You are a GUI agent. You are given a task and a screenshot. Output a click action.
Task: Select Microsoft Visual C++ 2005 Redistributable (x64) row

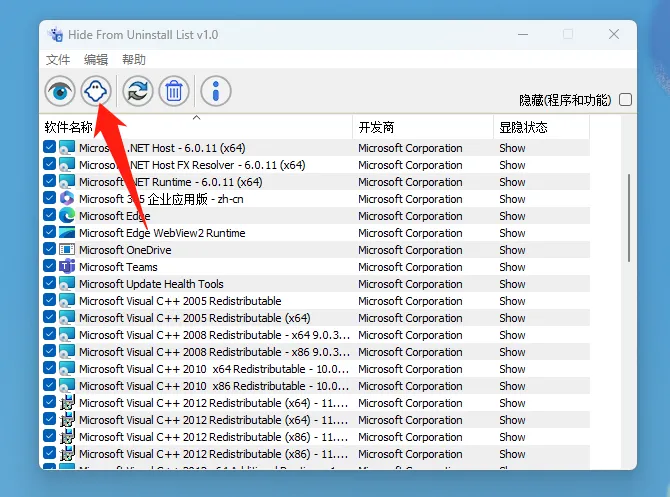[x=315, y=318]
